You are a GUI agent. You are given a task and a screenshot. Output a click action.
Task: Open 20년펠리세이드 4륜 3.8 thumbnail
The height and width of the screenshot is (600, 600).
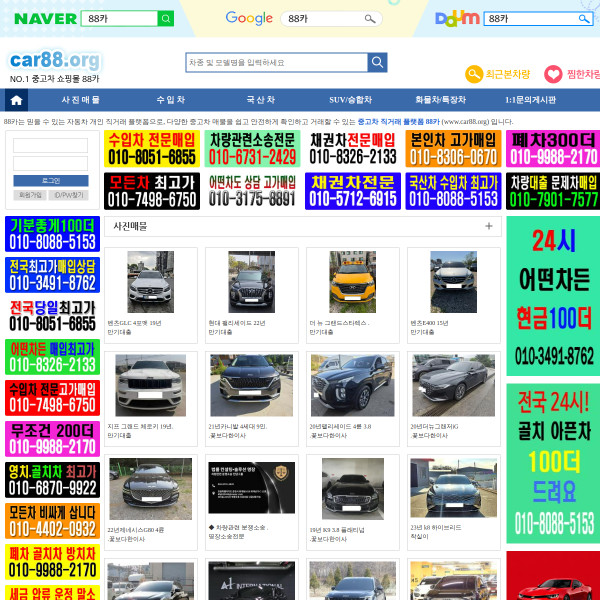(x=352, y=385)
